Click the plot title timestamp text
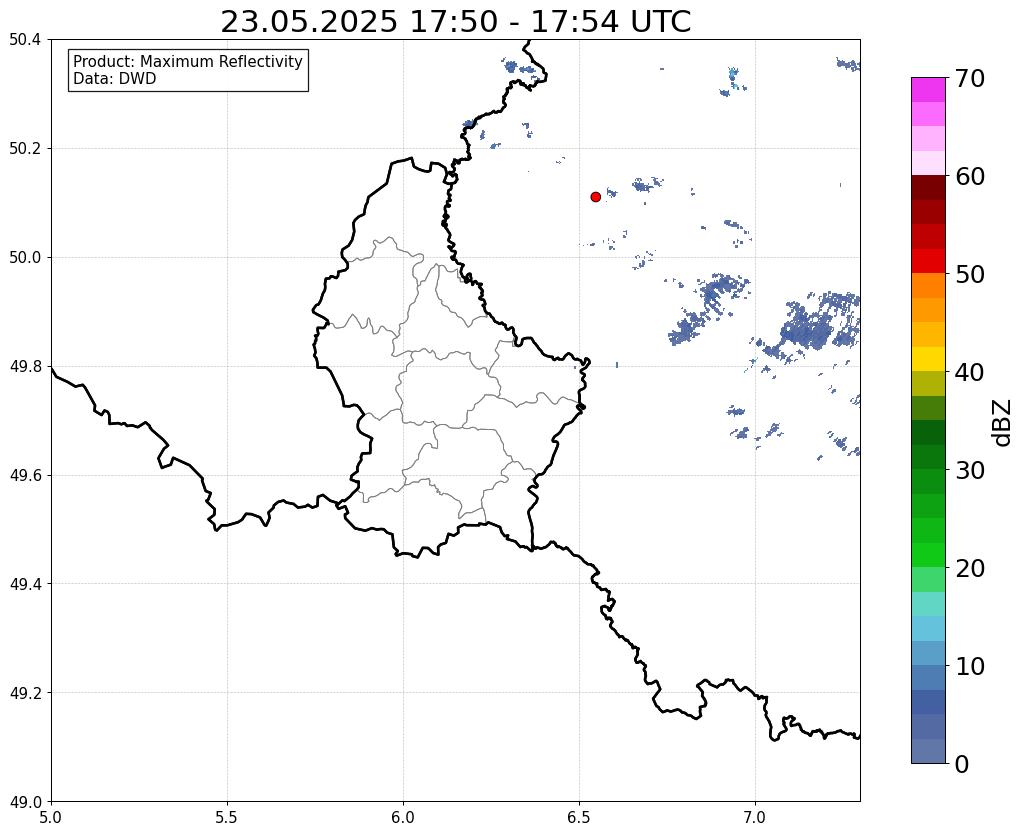The width and height of the screenshot is (1023, 834). (x=455, y=22)
